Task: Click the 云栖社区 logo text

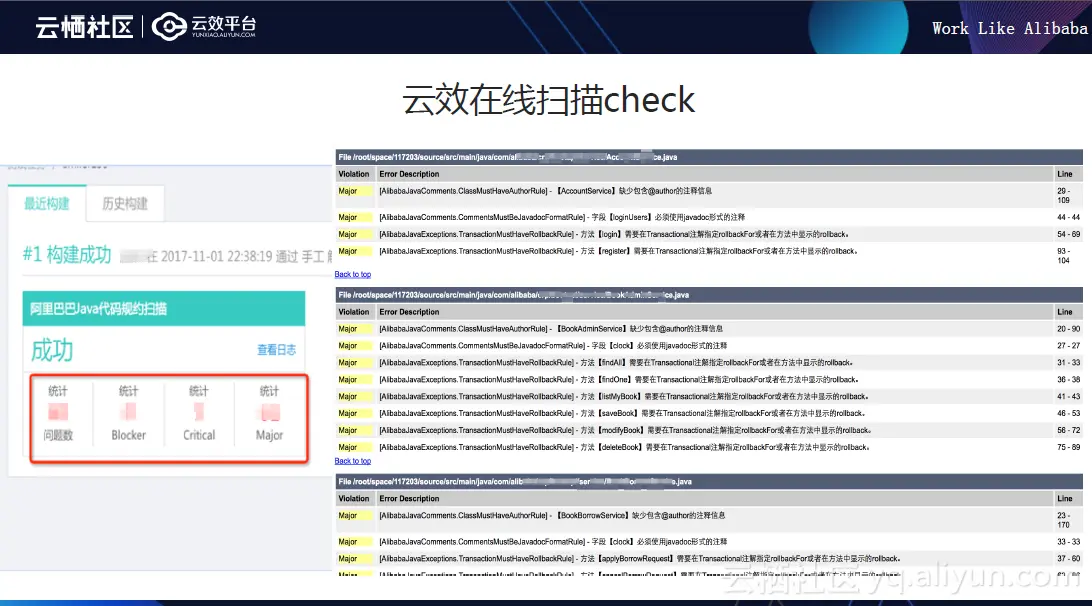Action: coord(84,27)
